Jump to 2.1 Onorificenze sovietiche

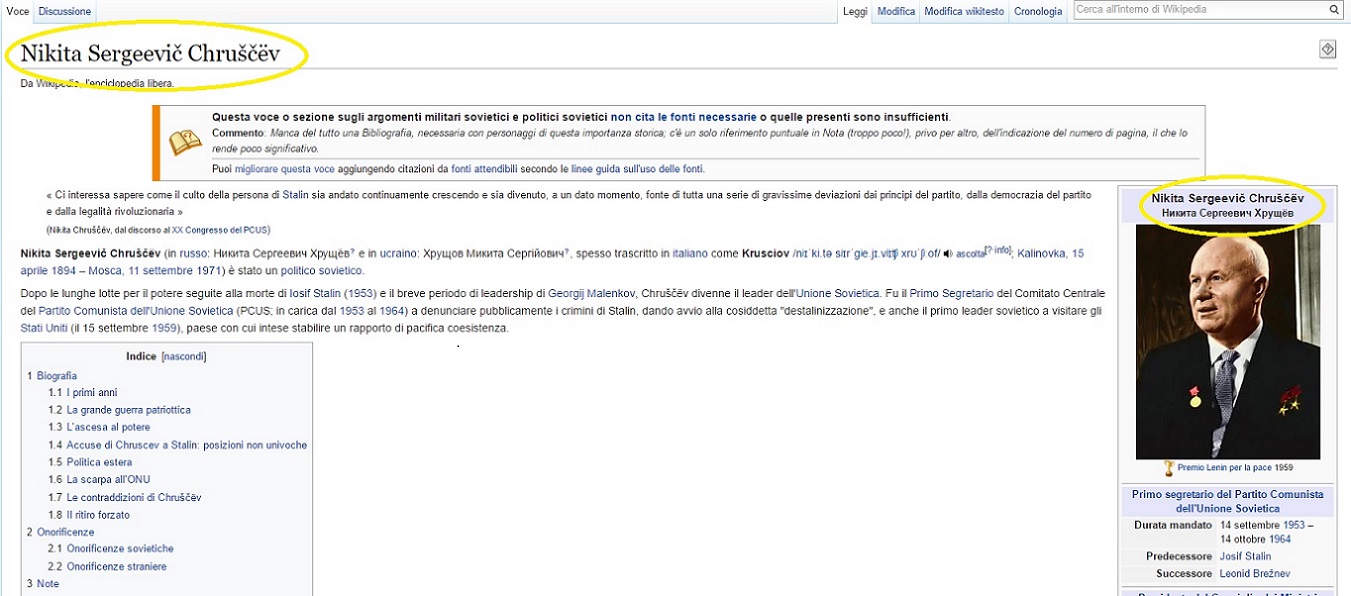pos(120,549)
